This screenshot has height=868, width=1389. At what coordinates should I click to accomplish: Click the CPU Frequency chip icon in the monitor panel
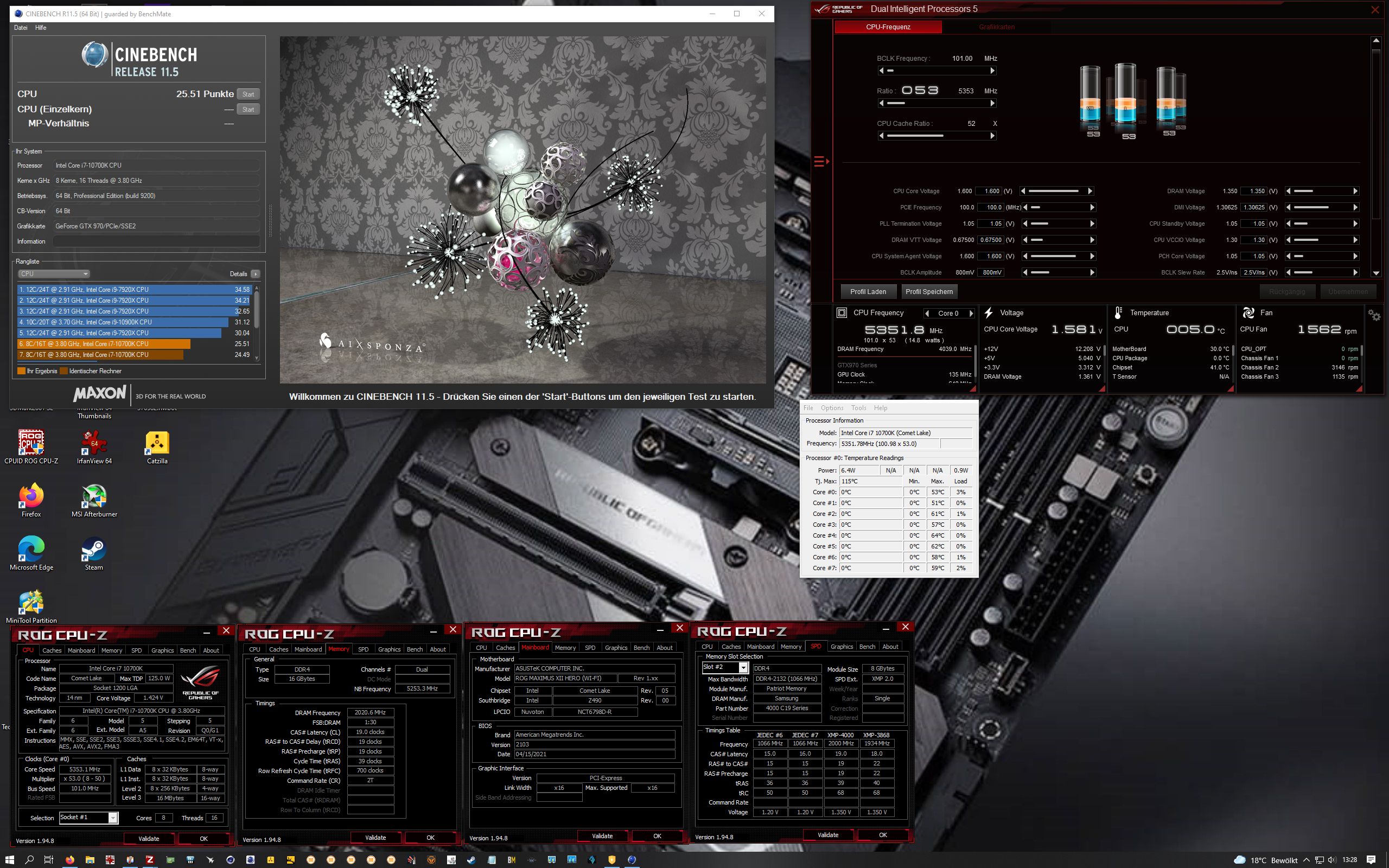pyautogui.click(x=842, y=313)
